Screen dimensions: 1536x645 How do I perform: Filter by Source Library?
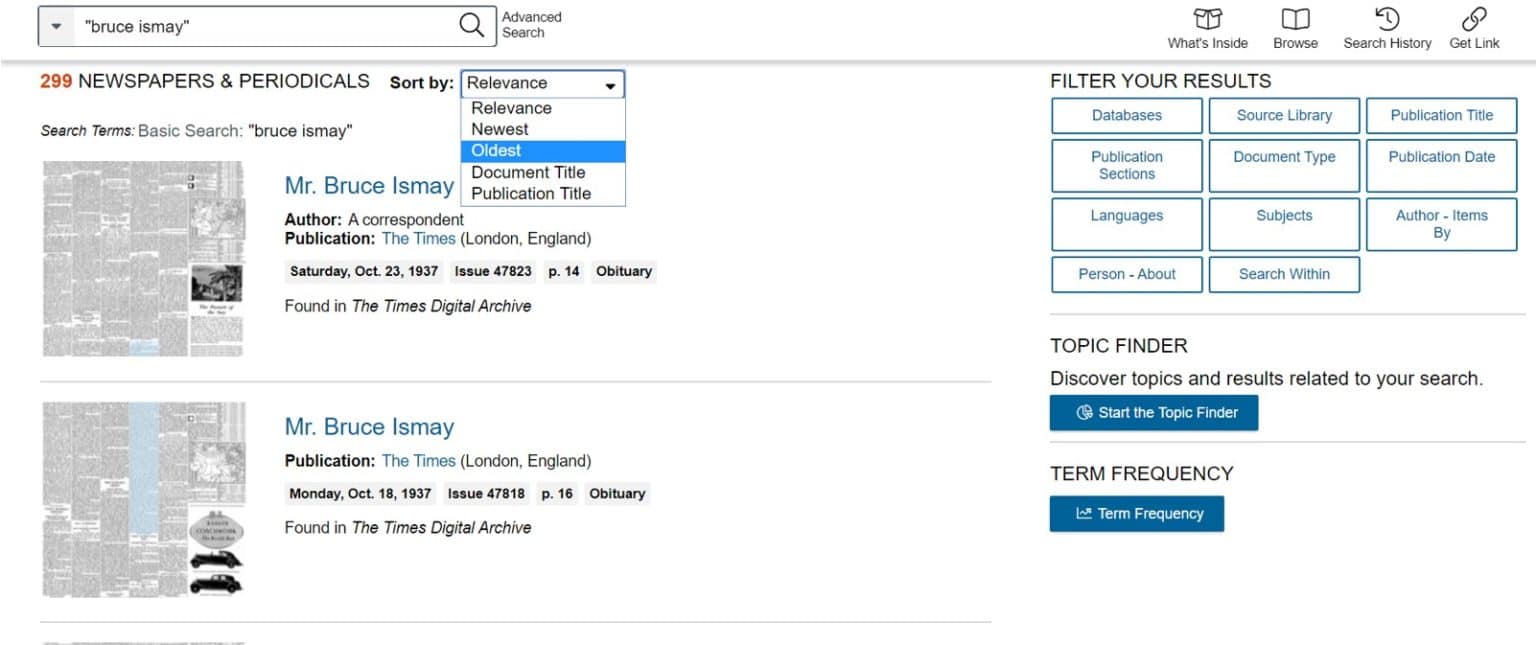tap(1284, 116)
